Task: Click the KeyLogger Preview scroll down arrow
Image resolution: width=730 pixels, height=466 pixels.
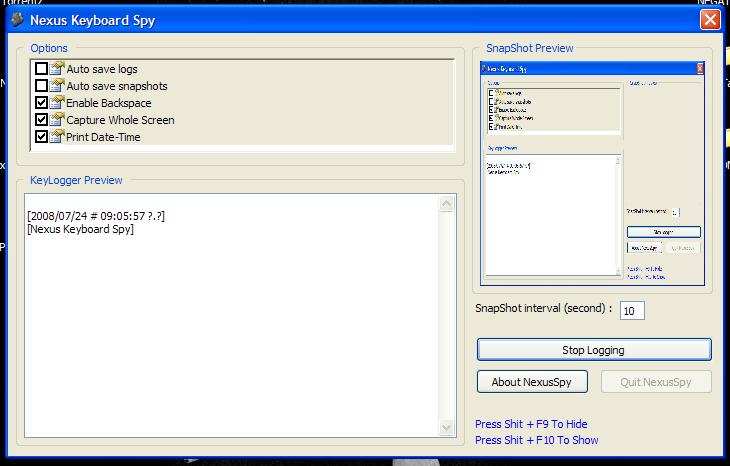Action: (446, 427)
